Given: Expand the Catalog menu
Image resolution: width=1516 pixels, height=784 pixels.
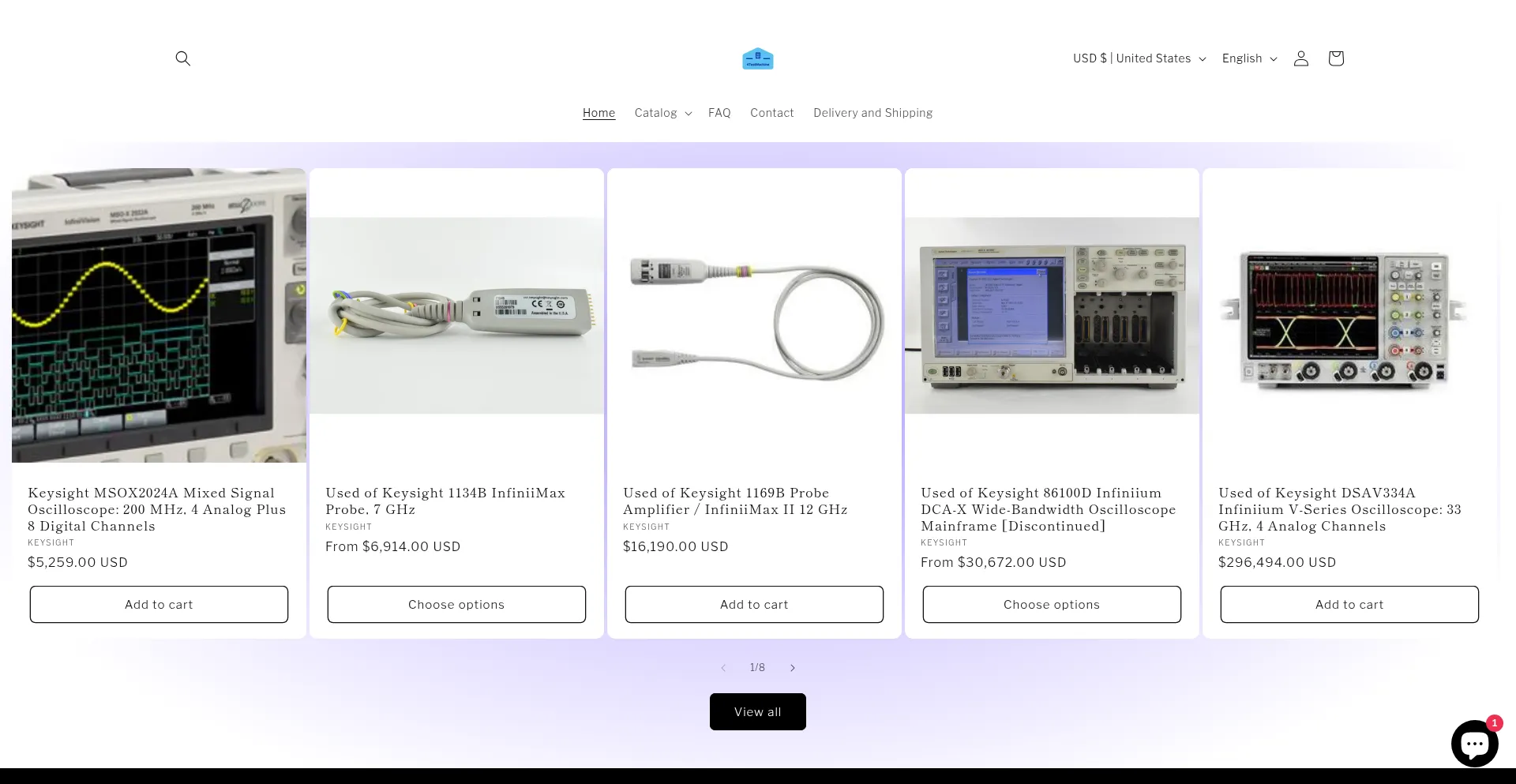Looking at the screenshot, I should (663, 113).
